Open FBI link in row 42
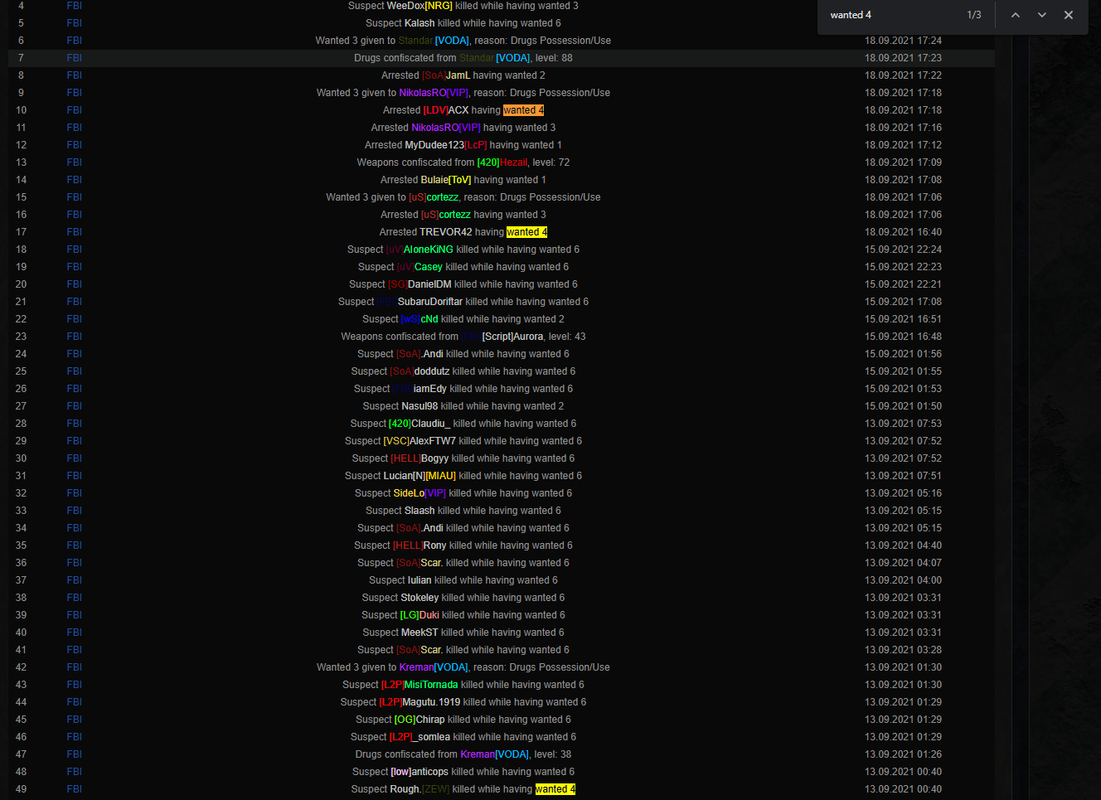This screenshot has width=1101, height=800. tap(74, 667)
